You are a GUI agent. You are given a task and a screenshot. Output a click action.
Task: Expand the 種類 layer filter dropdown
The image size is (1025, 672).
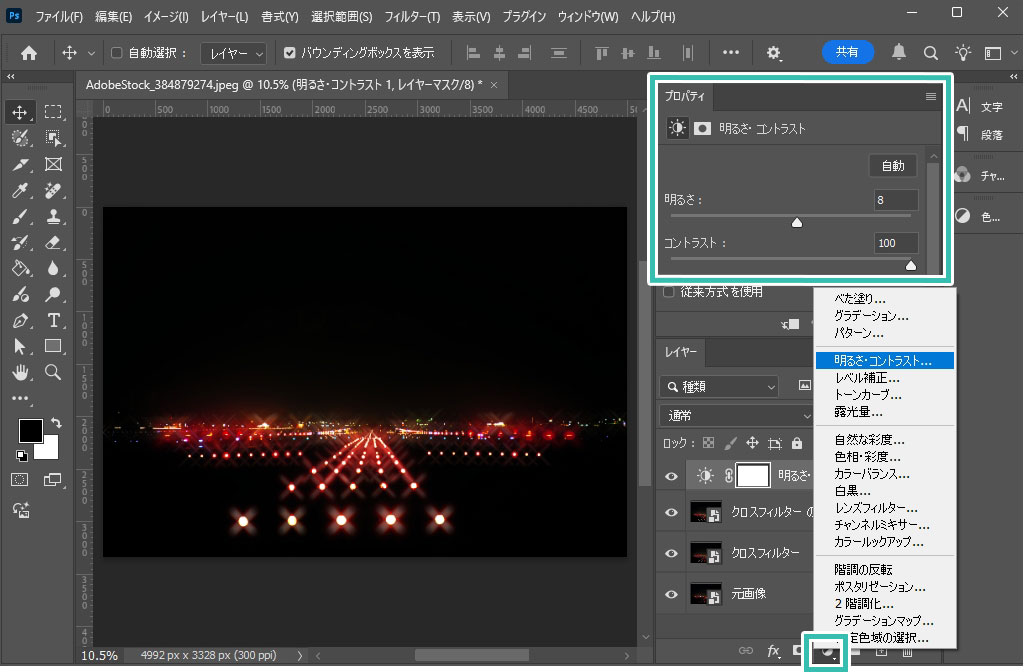(719, 386)
